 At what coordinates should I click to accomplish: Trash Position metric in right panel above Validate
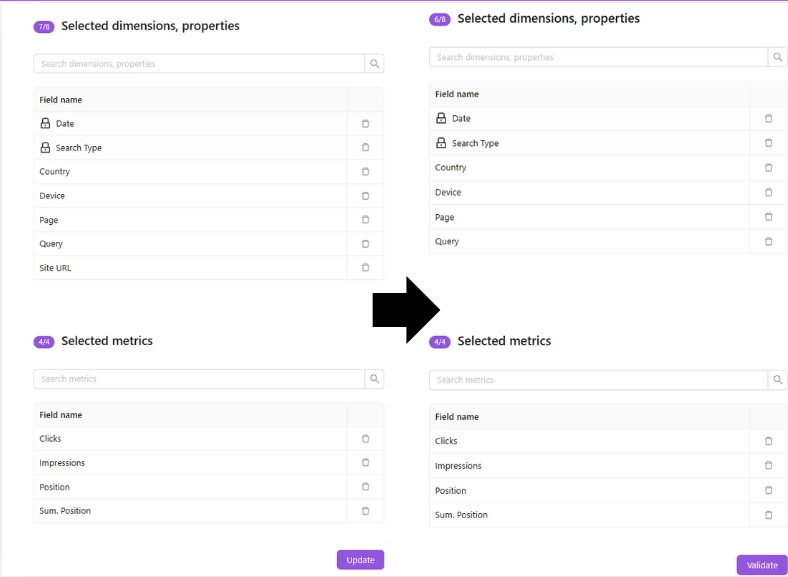(x=768, y=490)
